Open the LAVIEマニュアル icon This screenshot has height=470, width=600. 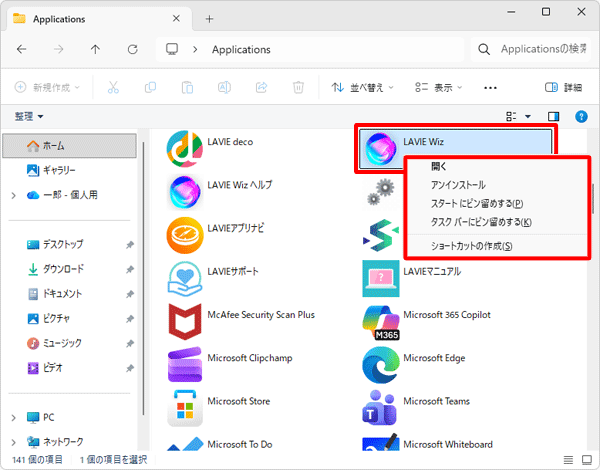pos(381,279)
